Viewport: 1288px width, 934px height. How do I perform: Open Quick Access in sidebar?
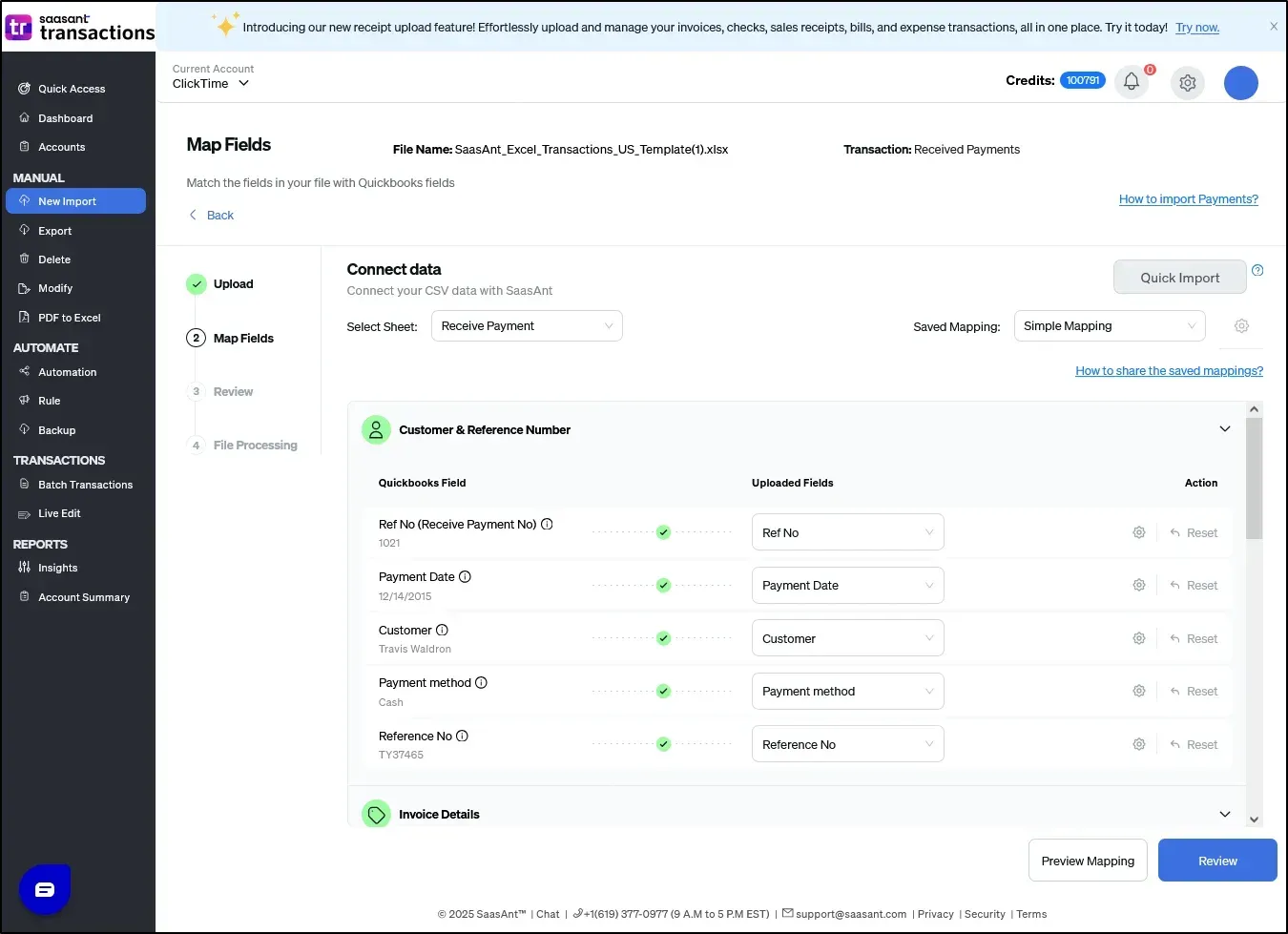coord(72,89)
